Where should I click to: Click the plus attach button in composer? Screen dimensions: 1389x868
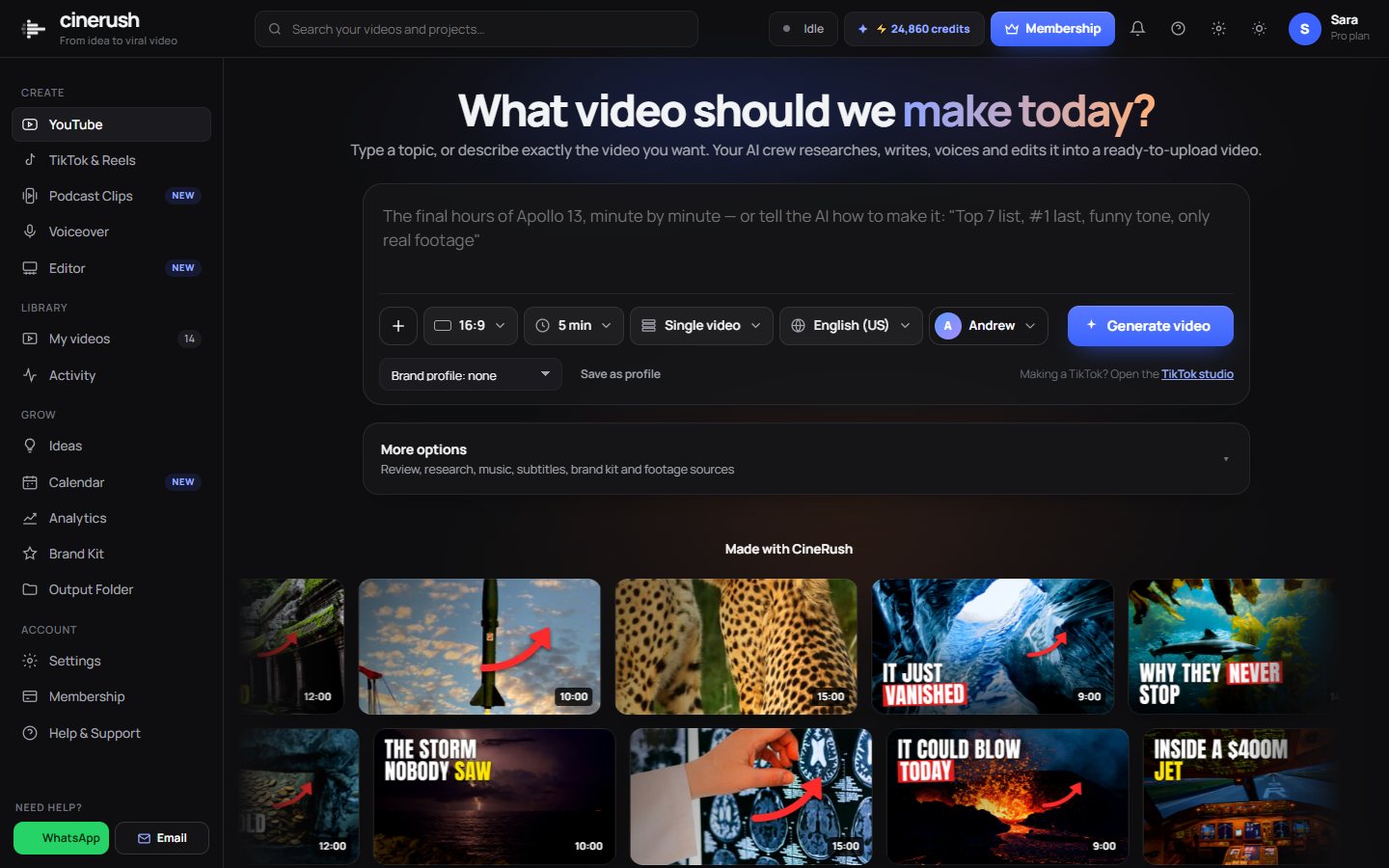click(398, 326)
